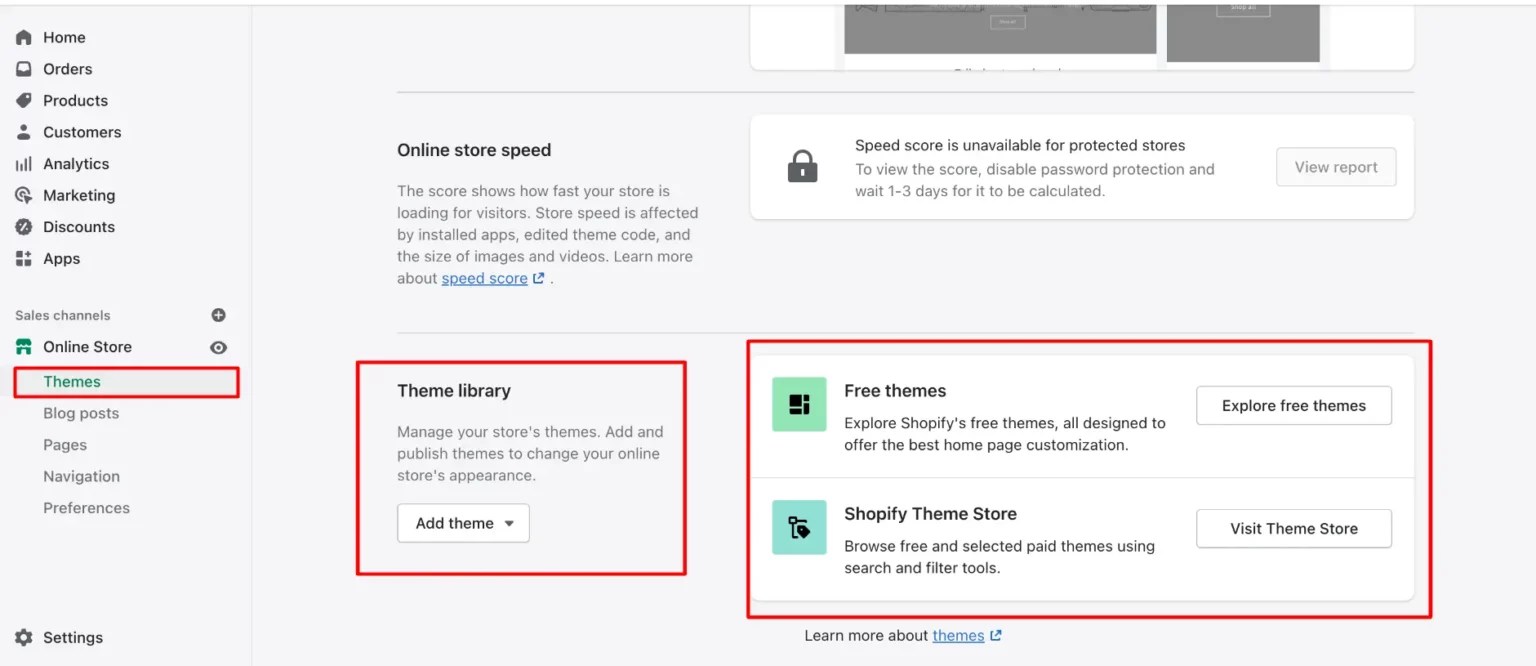The height and width of the screenshot is (666, 1536).
Task: Open the Home dashboard icon
Action: (22, 37)
